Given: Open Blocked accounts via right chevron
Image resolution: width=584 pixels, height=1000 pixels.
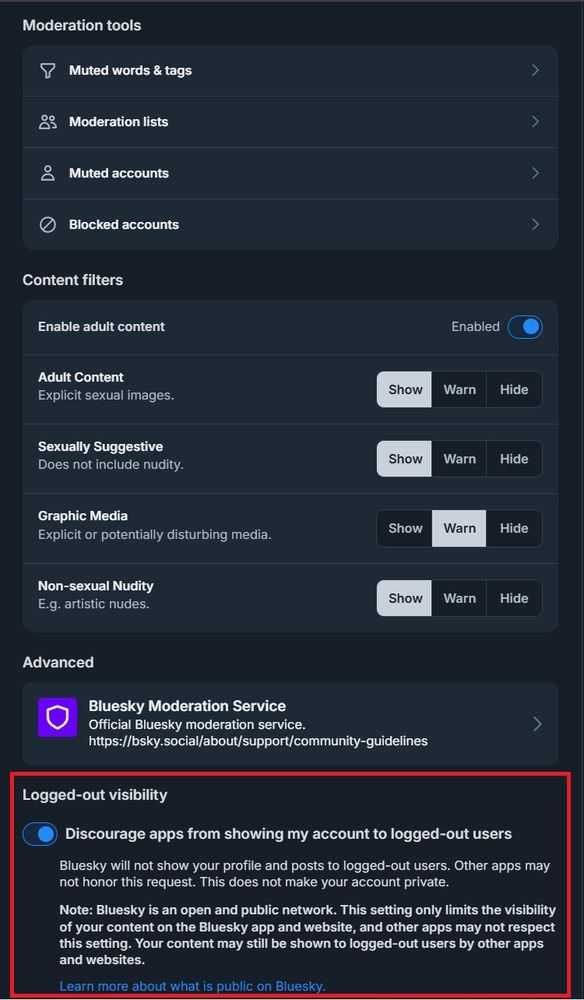Looking at the screenshot, I should [x=536, y=224].
